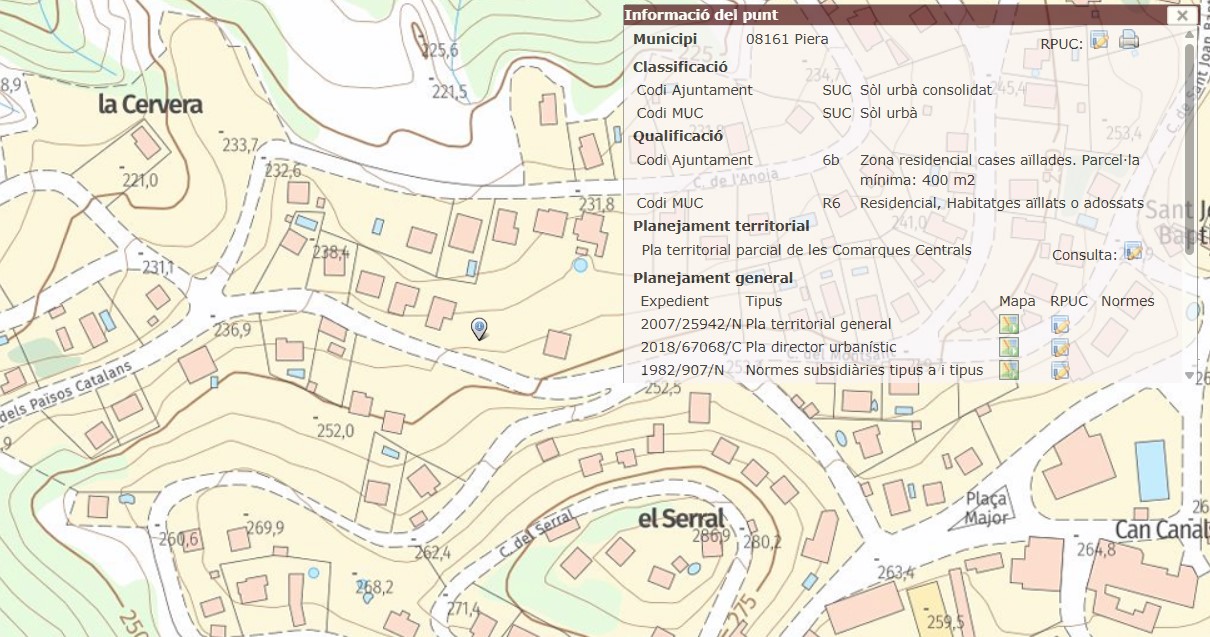The image size is (1210, 637).
Task: Click the info panel scrollbar down arrow
Action: click(1189, 375)
